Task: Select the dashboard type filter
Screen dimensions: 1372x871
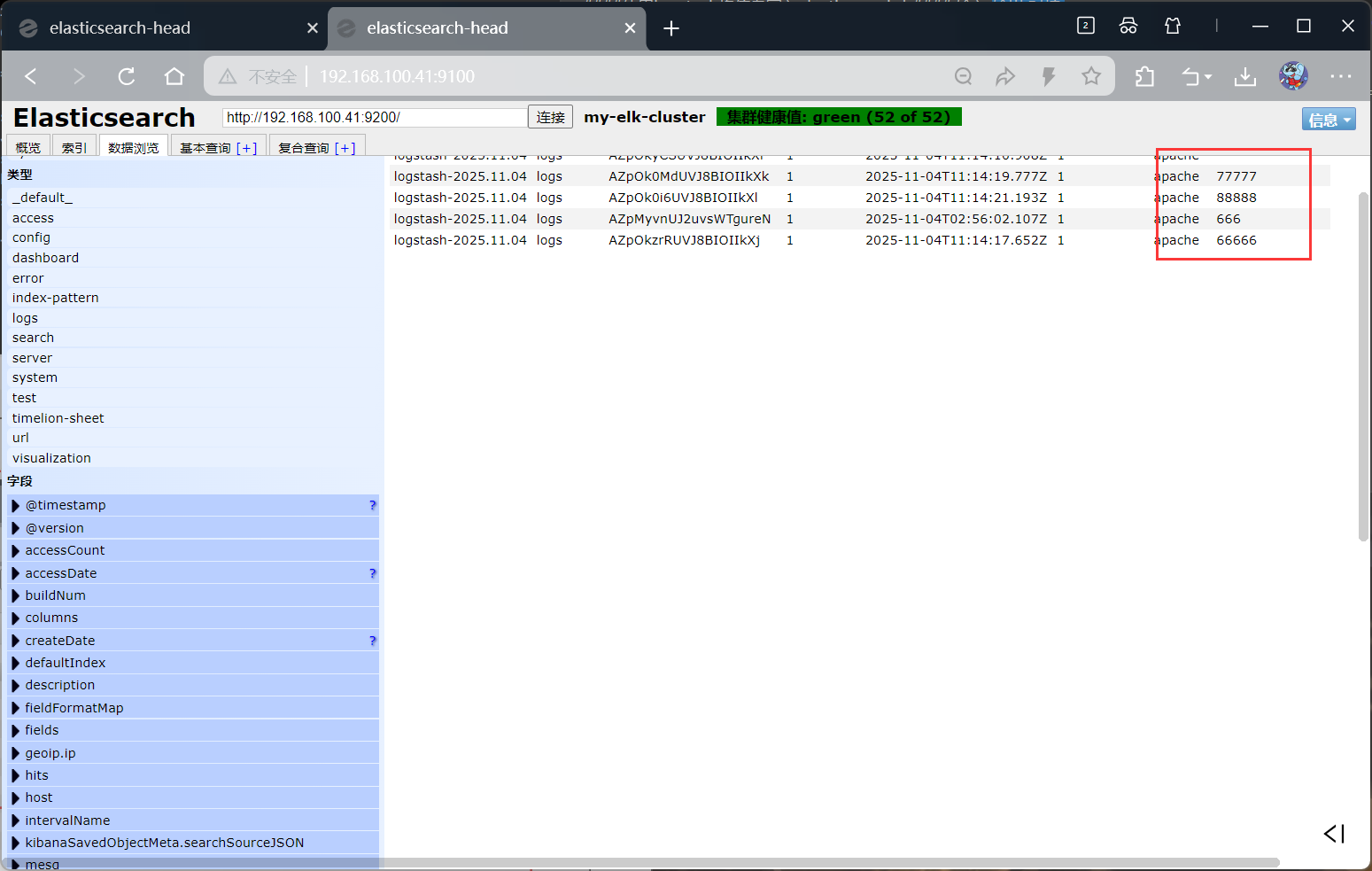Action: (x=194, y=258)
